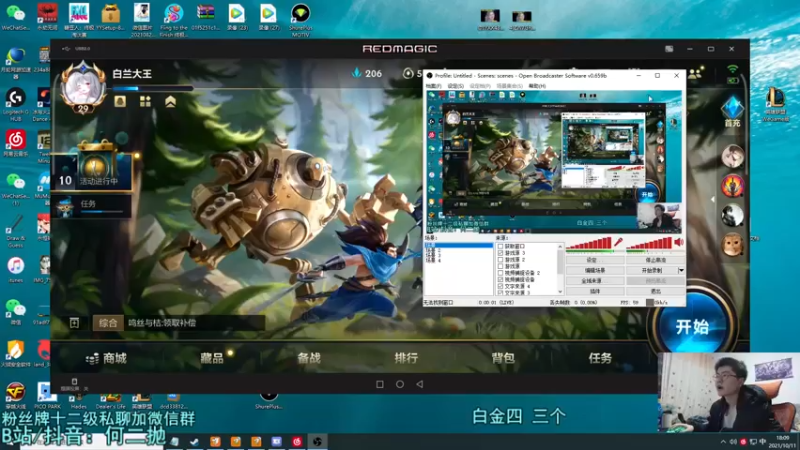The image size is (800, 450).
Task: Open the blue crystal 206 currency counter
Action: point(367,73)
